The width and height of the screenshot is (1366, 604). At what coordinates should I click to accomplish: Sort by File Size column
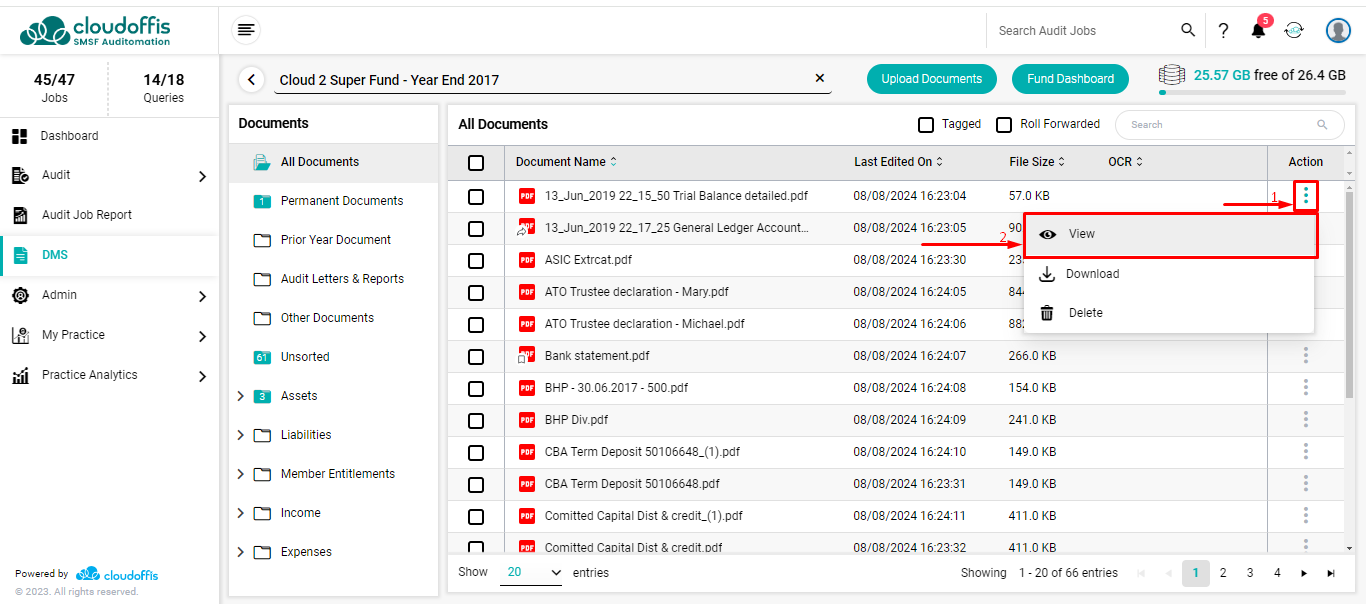[x=1037, y=162]
